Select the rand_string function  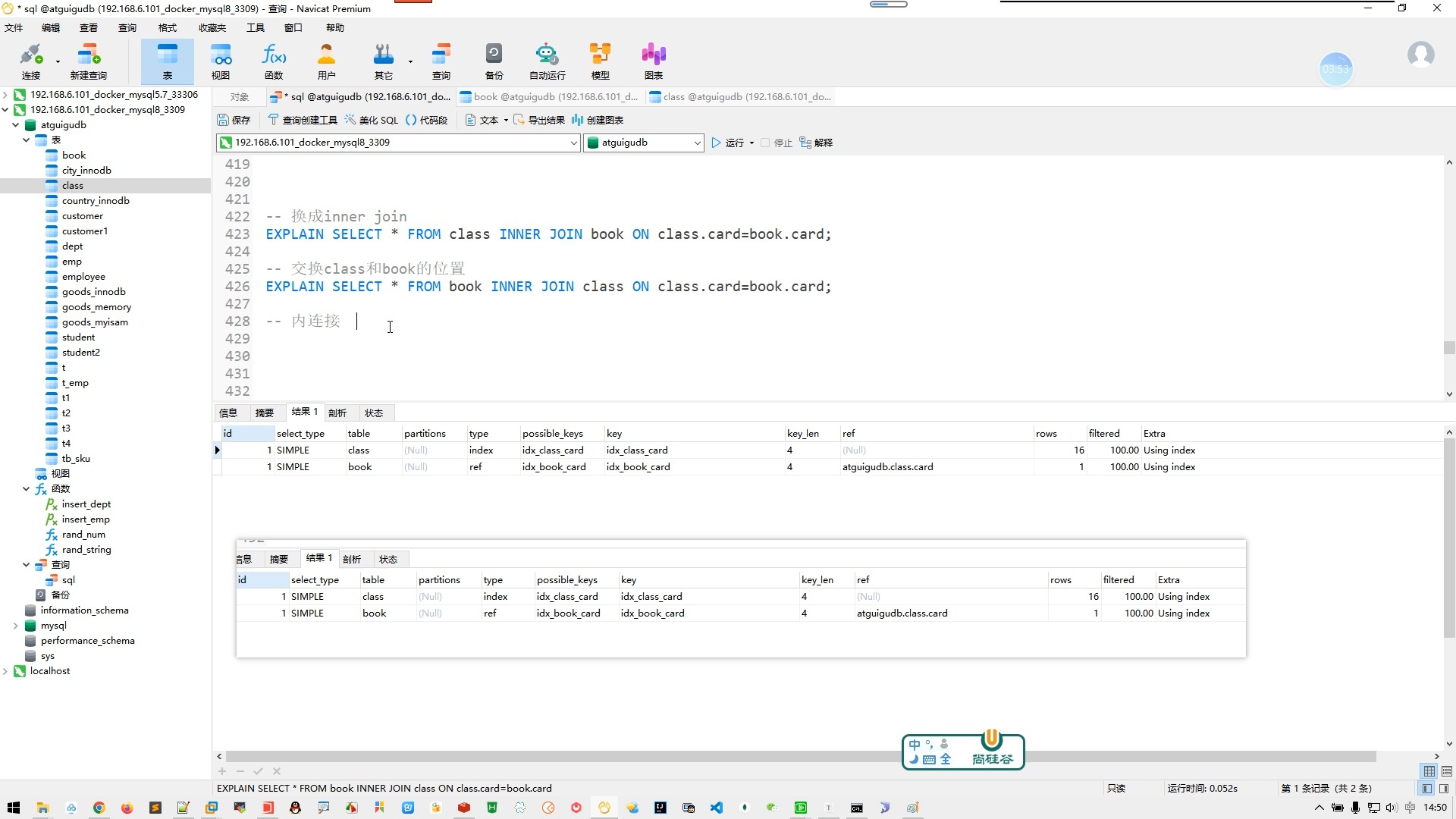pos(86,550)
